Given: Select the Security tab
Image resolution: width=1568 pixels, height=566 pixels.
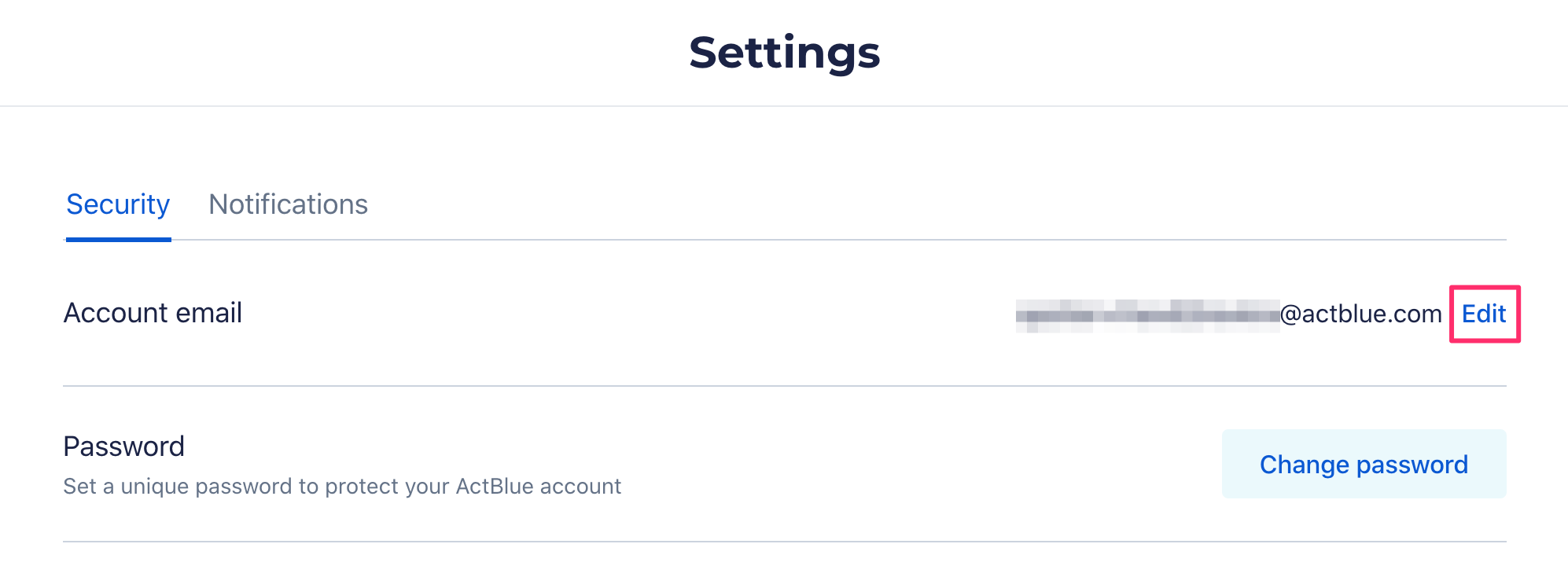Looking at the screenshot, I should click(x=118, y=204).
